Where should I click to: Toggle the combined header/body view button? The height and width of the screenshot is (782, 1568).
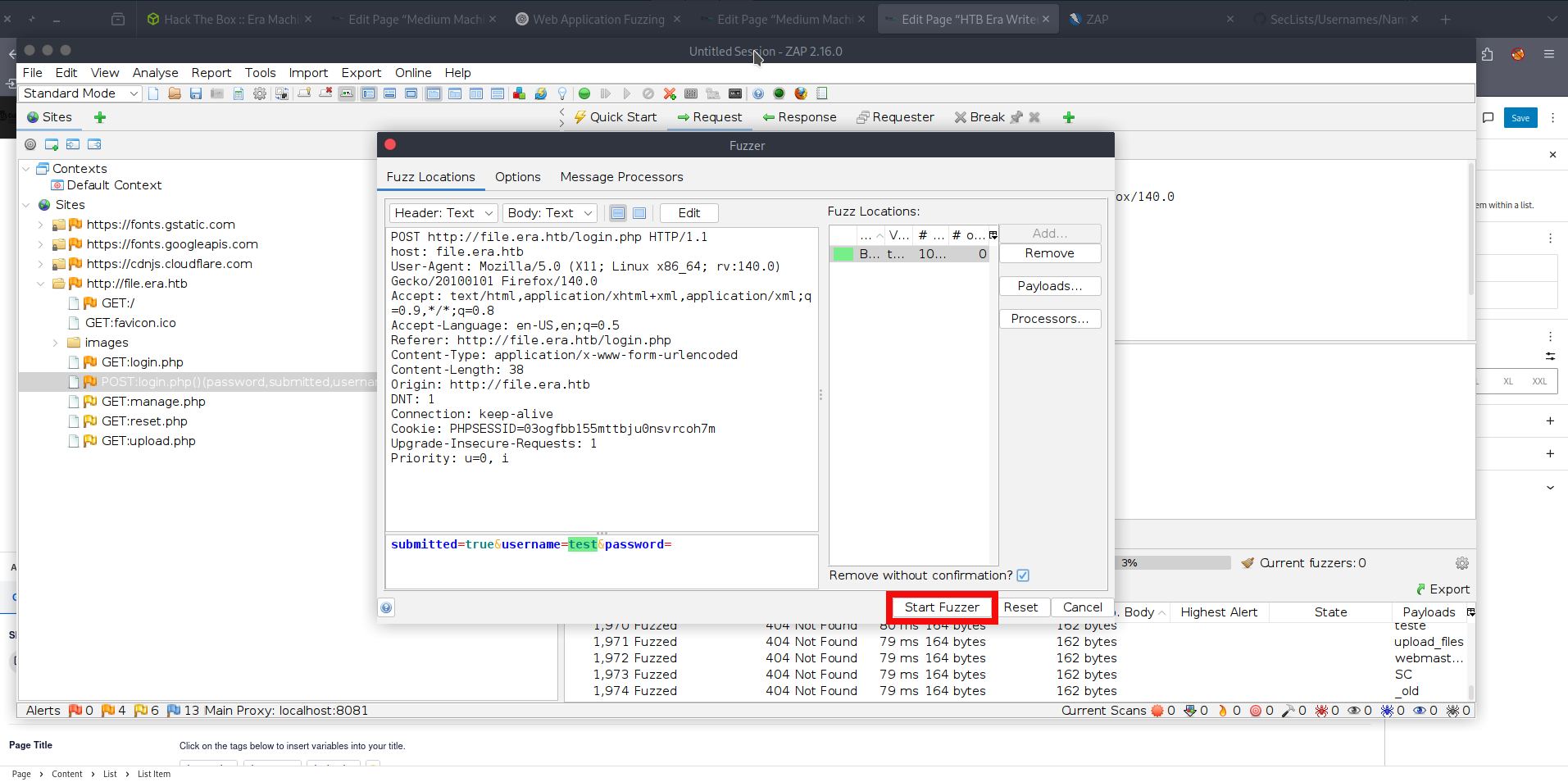tap(639, 213)
